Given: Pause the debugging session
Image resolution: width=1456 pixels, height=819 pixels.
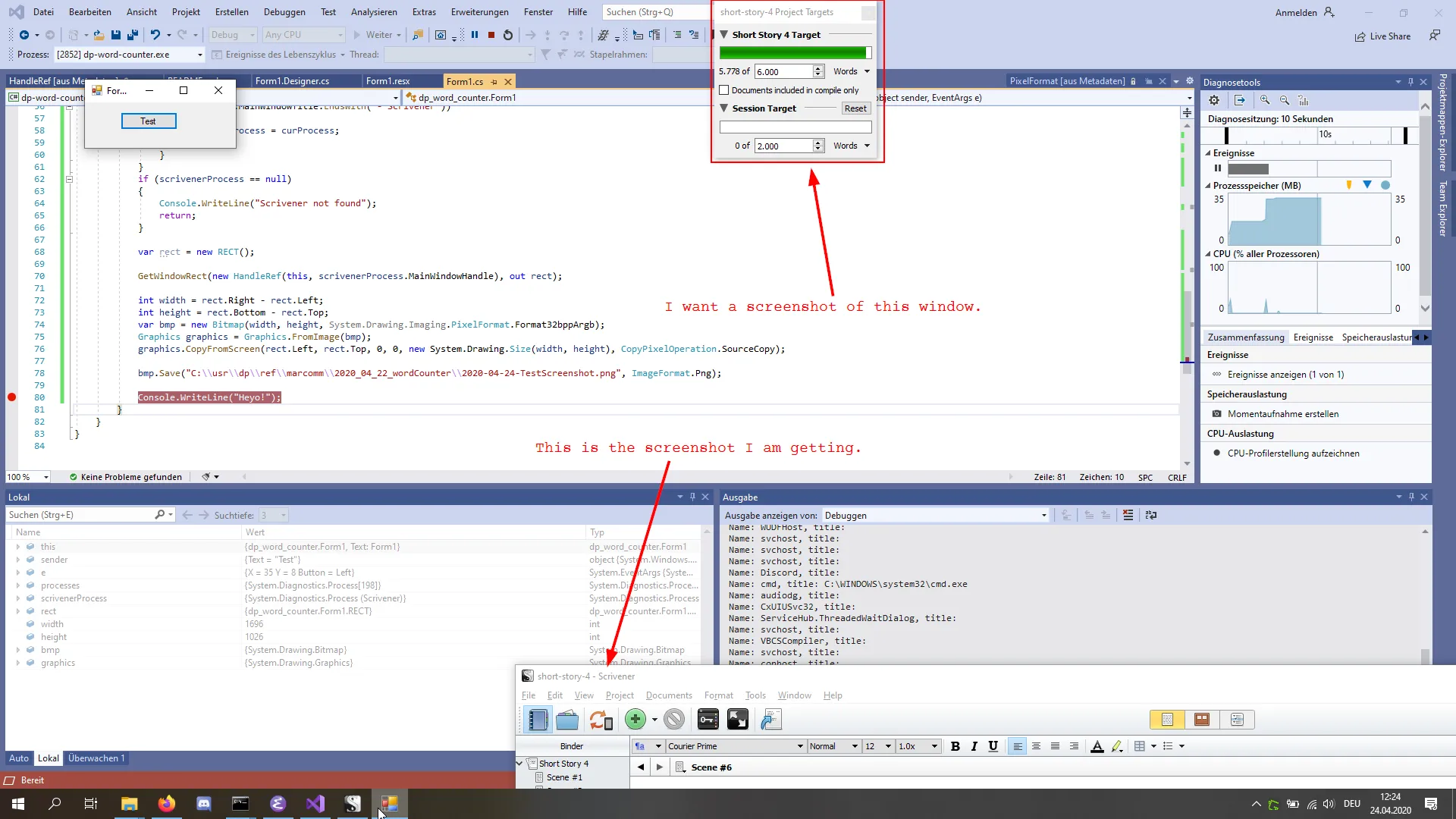Looking at the screenshot, I should (x=475, y=35).
